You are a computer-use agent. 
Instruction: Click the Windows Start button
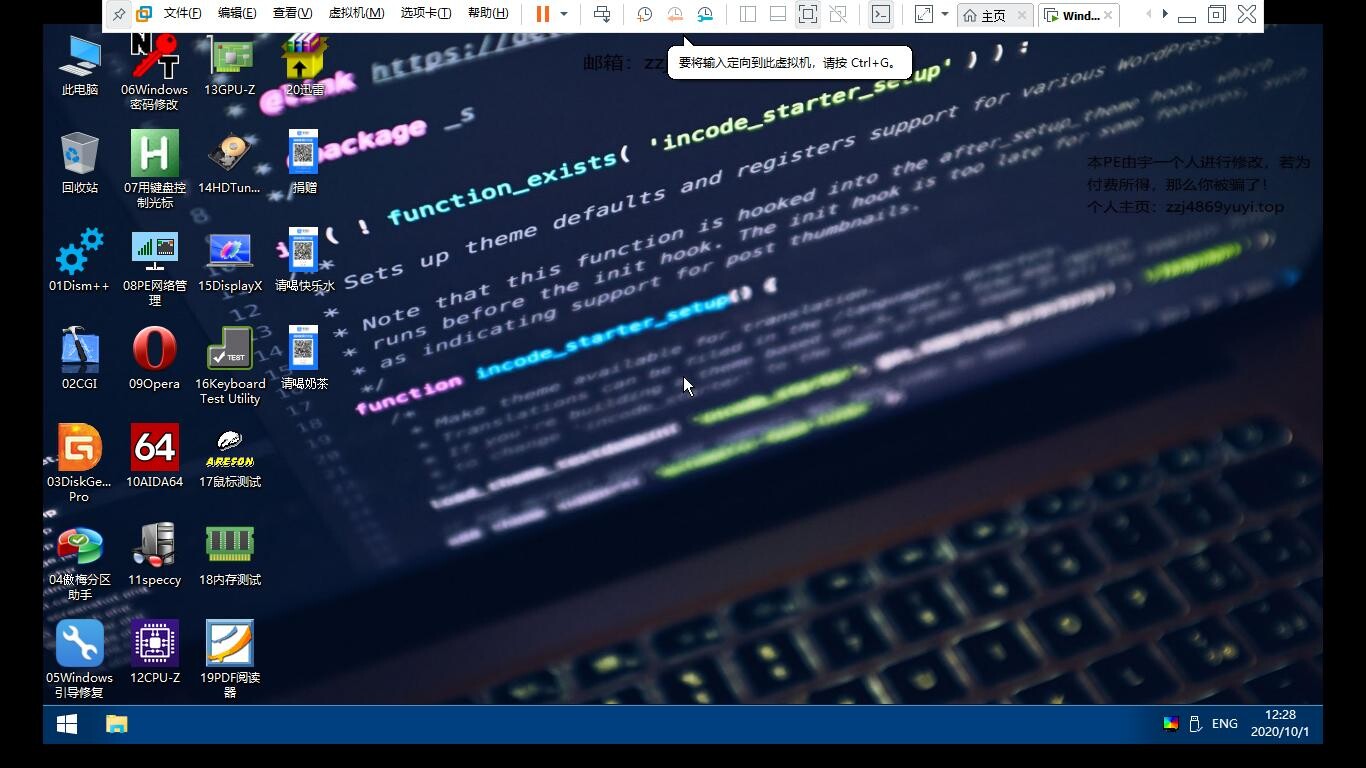pos(67,724)
